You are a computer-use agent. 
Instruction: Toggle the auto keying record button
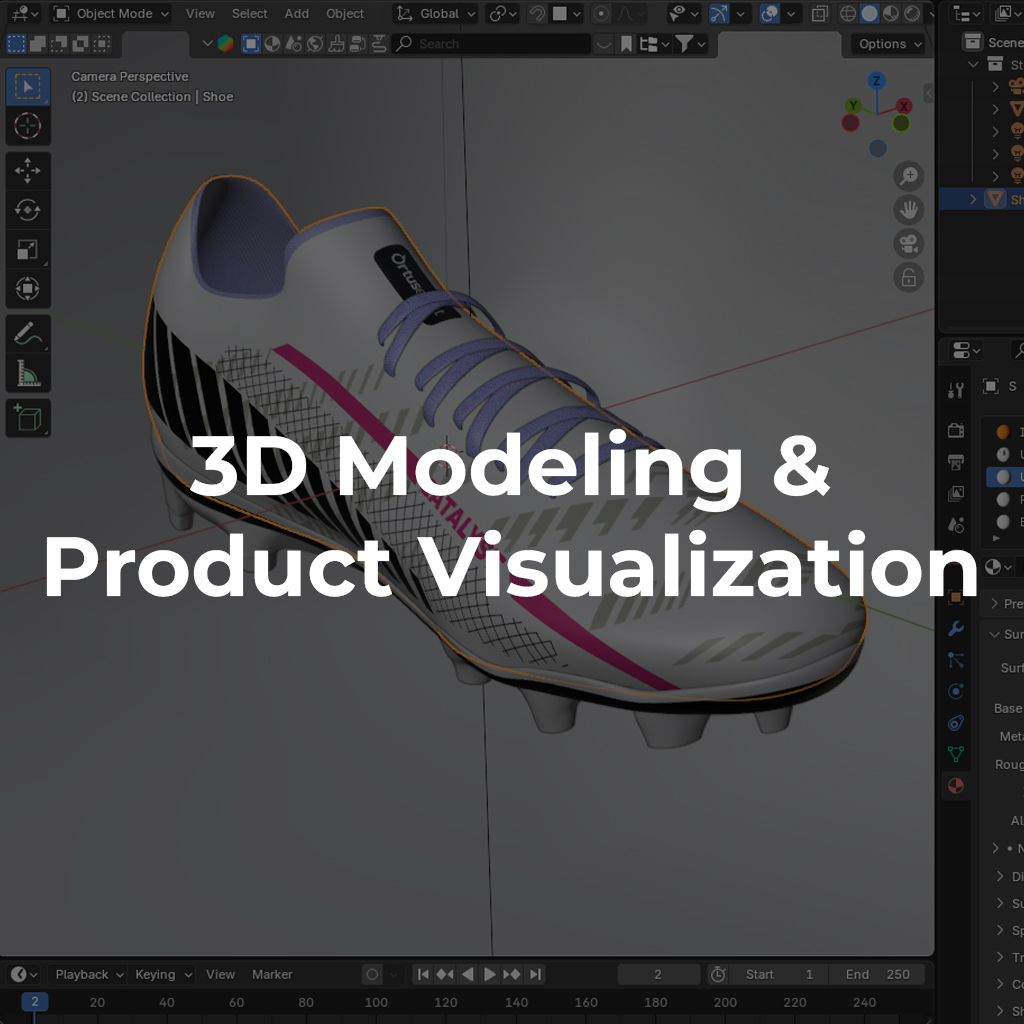(x=372, y=974)
